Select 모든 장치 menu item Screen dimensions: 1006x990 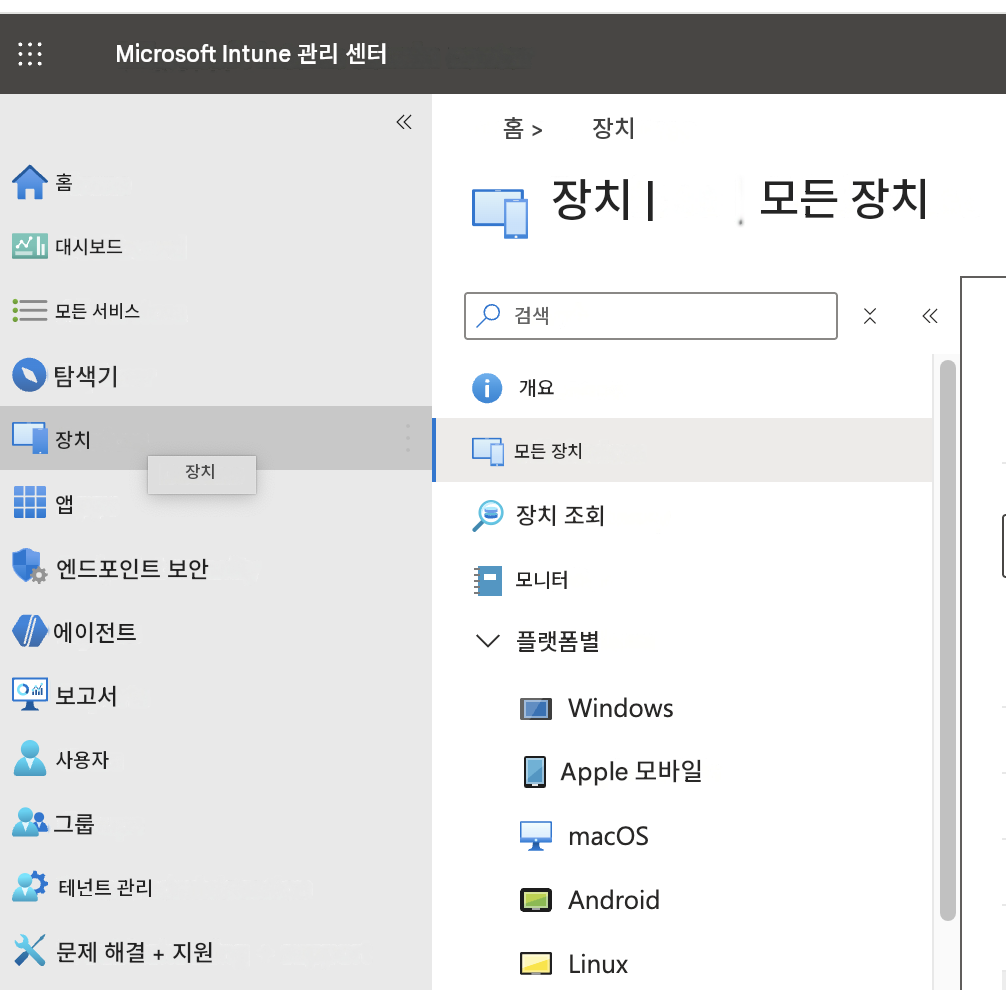(683, 450)
